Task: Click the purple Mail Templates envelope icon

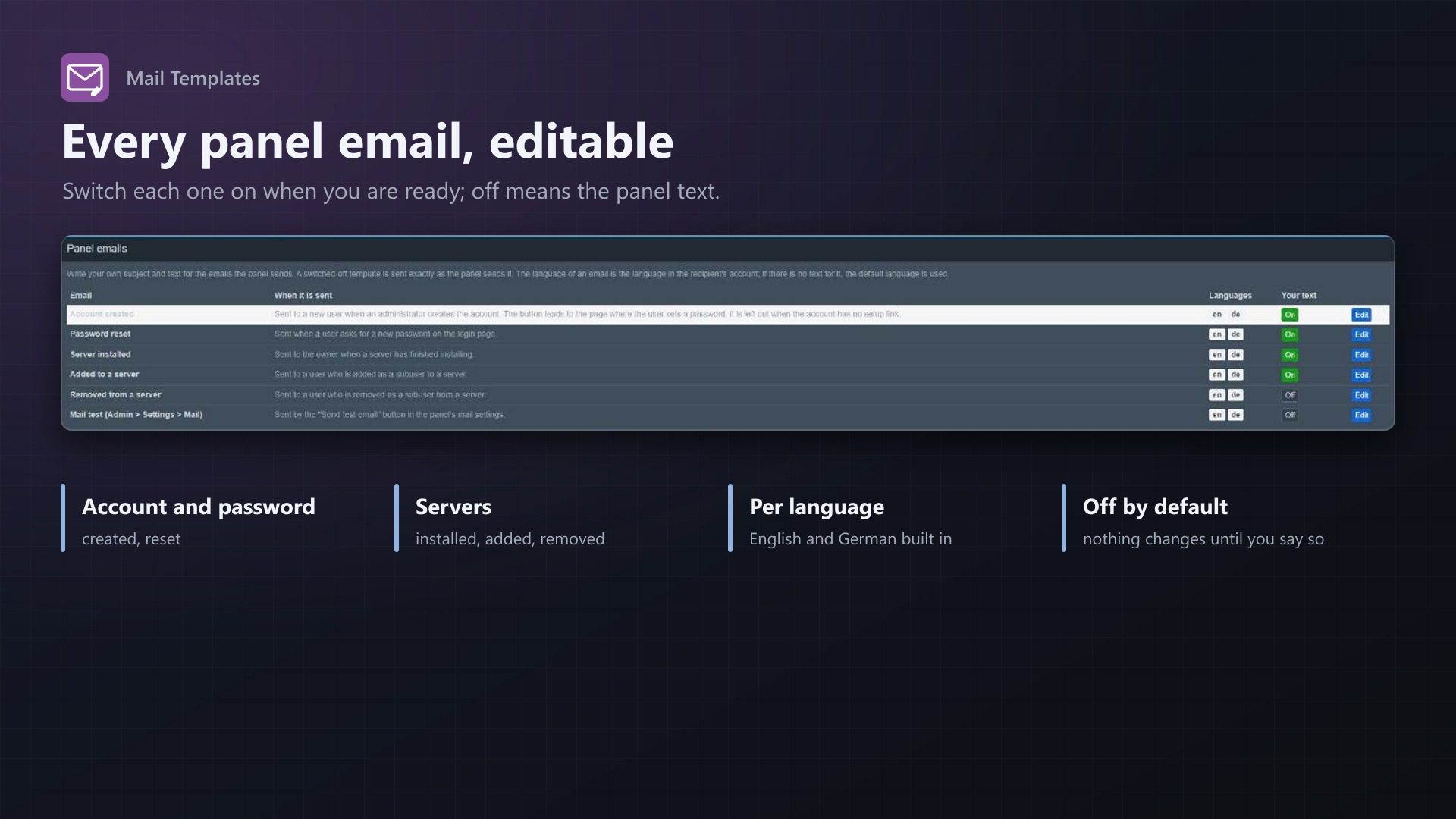Action: [85, 77]
